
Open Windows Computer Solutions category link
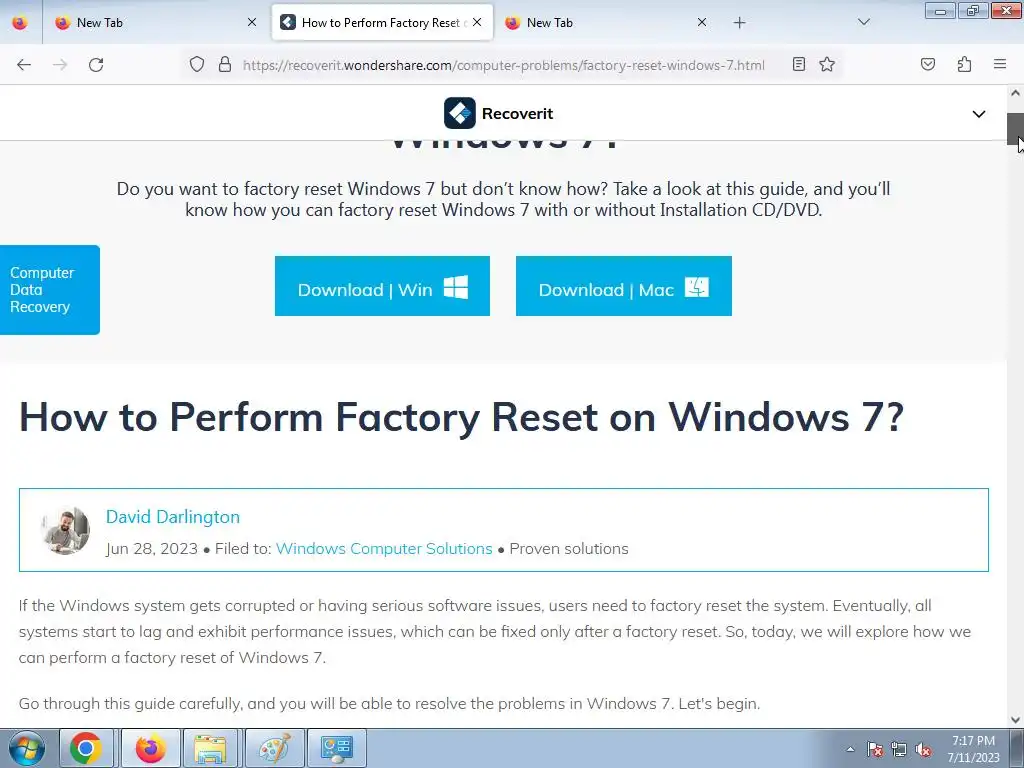(384, 549)
